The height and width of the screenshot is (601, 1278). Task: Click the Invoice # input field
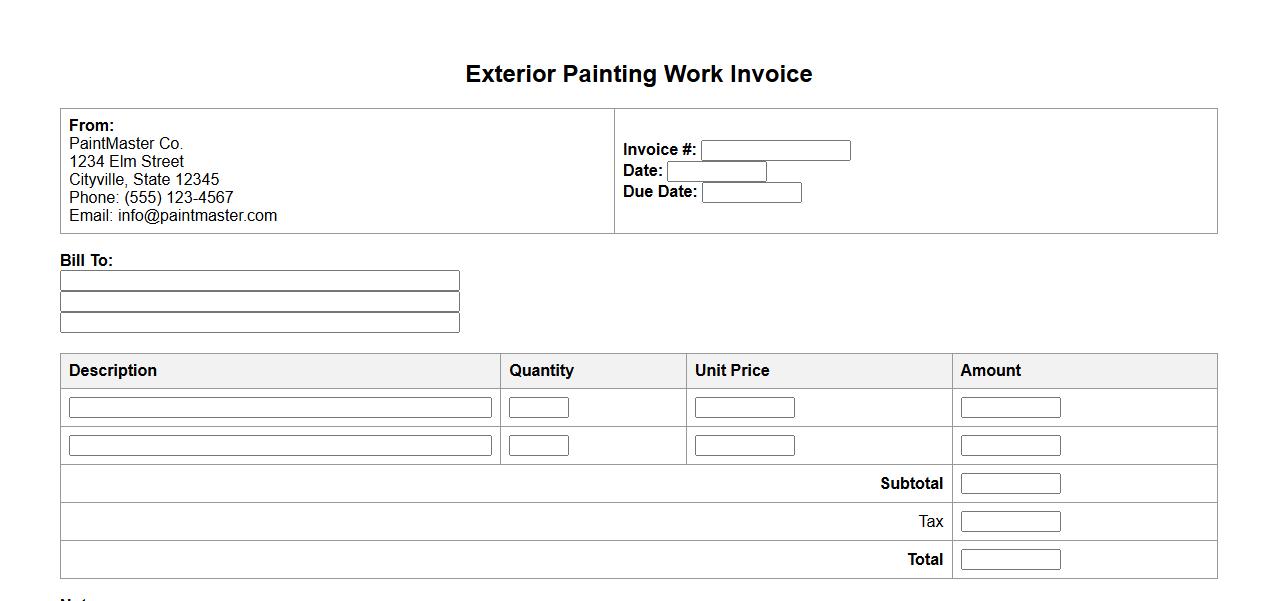(x=775, y=151)
